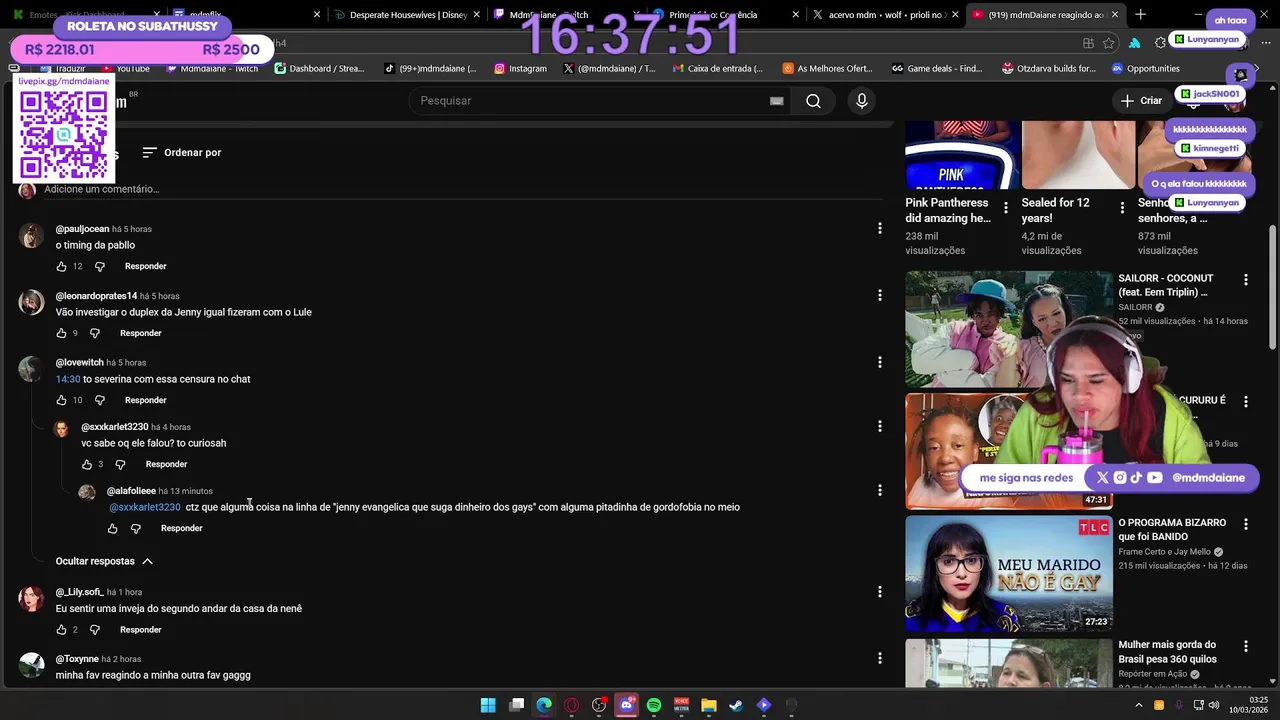Open Steam from taskbar
The height and width of the screenshot is (720, 1280).
736,705
